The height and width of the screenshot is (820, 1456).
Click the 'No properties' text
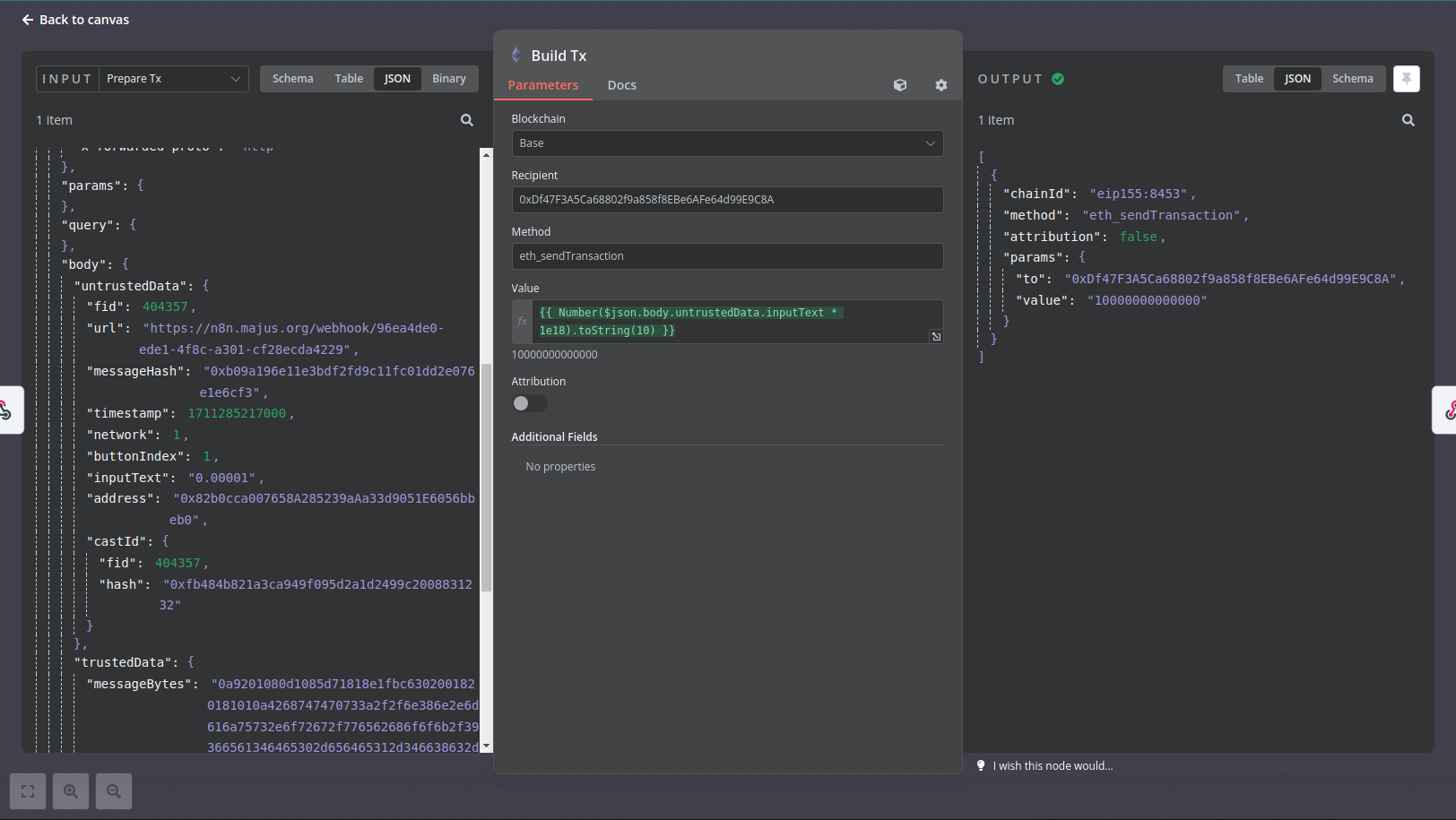560,467
